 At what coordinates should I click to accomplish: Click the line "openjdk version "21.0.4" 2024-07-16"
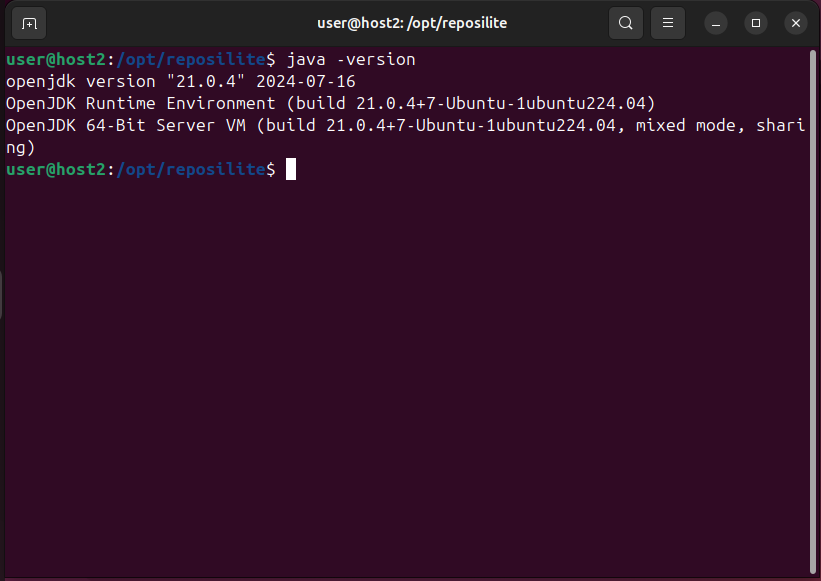181,82
